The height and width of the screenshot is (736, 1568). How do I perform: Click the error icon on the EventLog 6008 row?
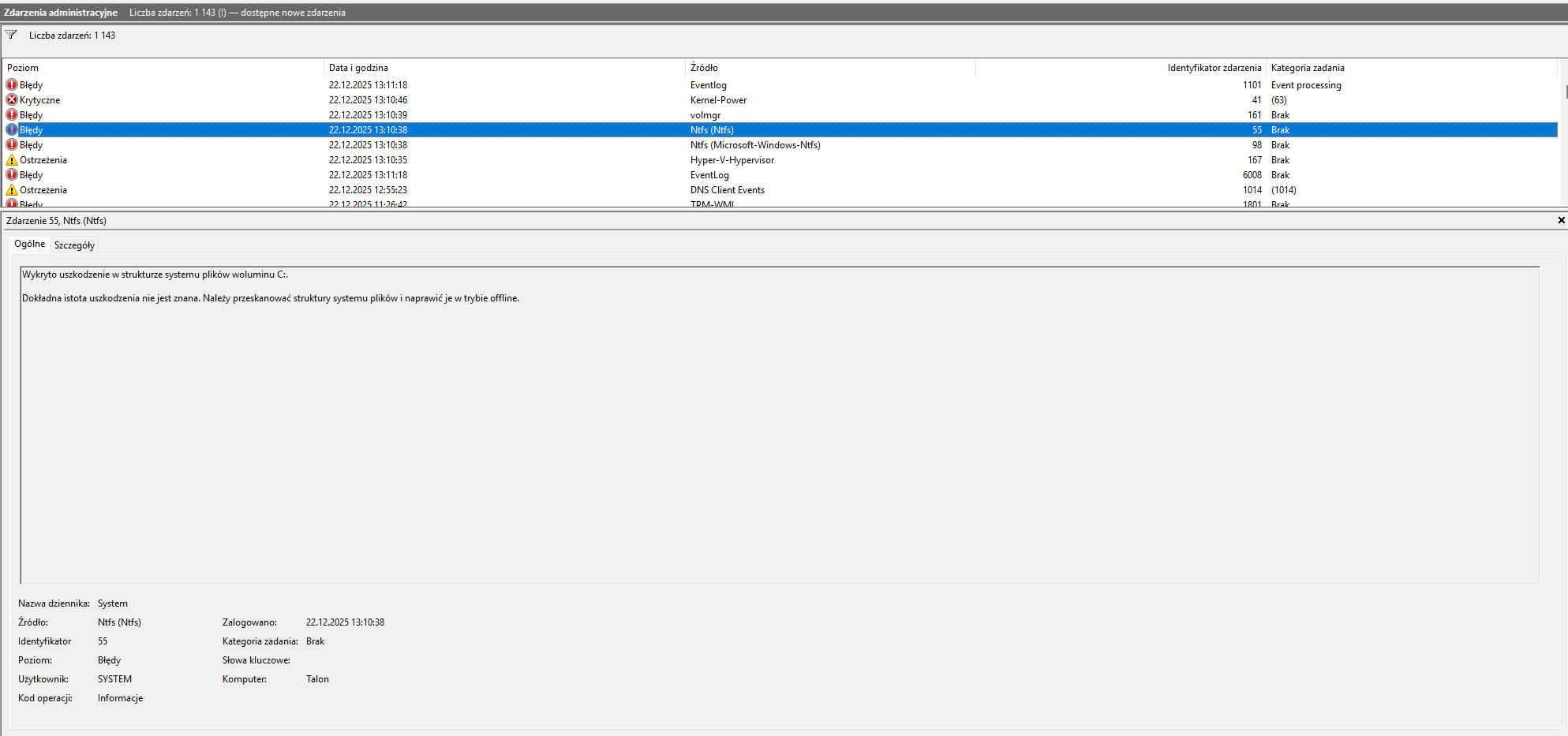click(12, 174)
